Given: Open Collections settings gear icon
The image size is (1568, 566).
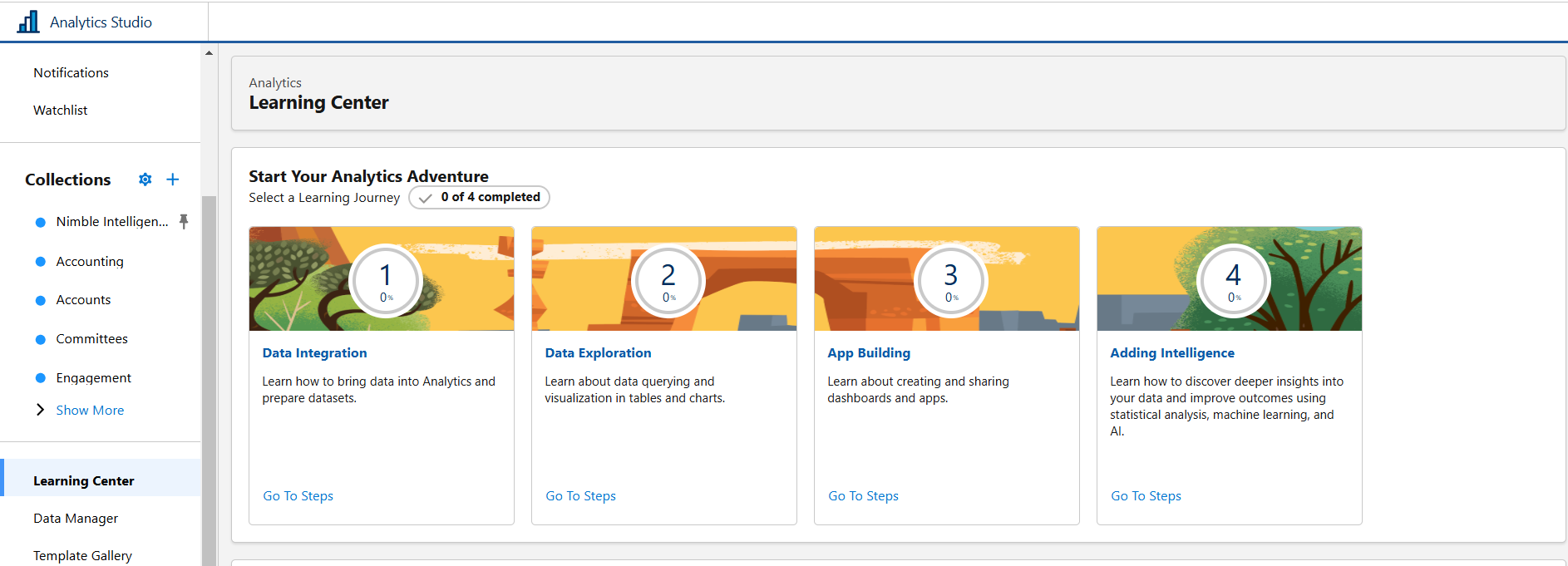Looking at the screenshot, I should [145, 180].
